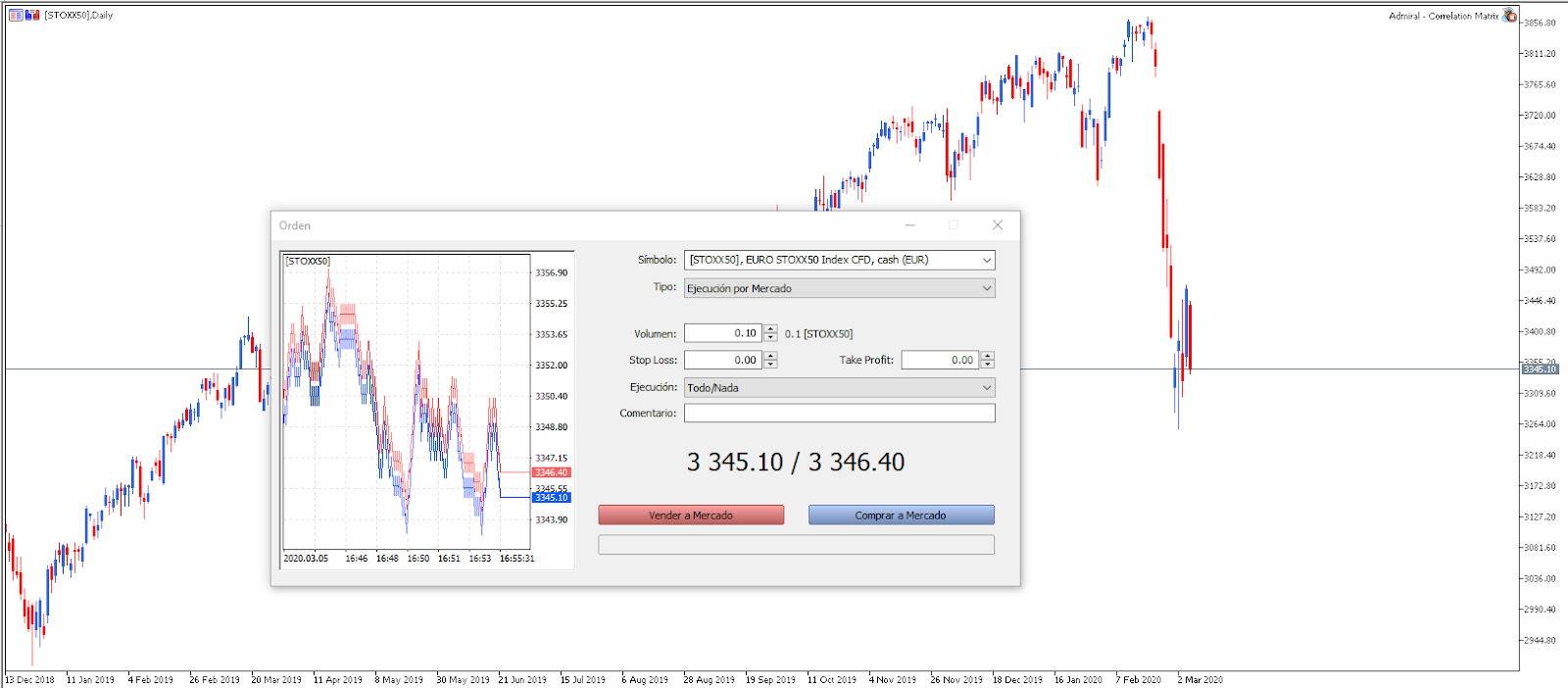Click the Take Profit input field
Screen dimensions: 1568x688
pyautogui.click(x=940, y=360)
